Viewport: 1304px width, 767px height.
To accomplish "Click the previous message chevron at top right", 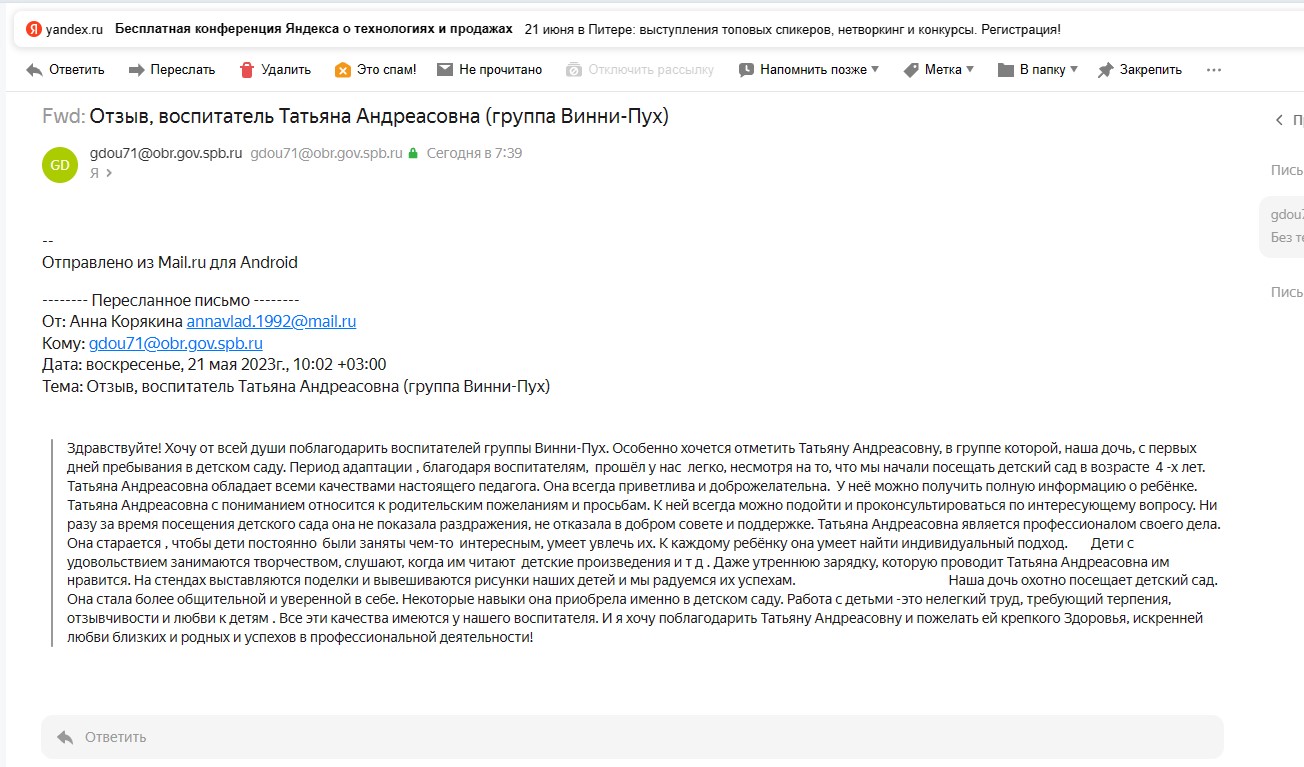I will [1279, 120].
